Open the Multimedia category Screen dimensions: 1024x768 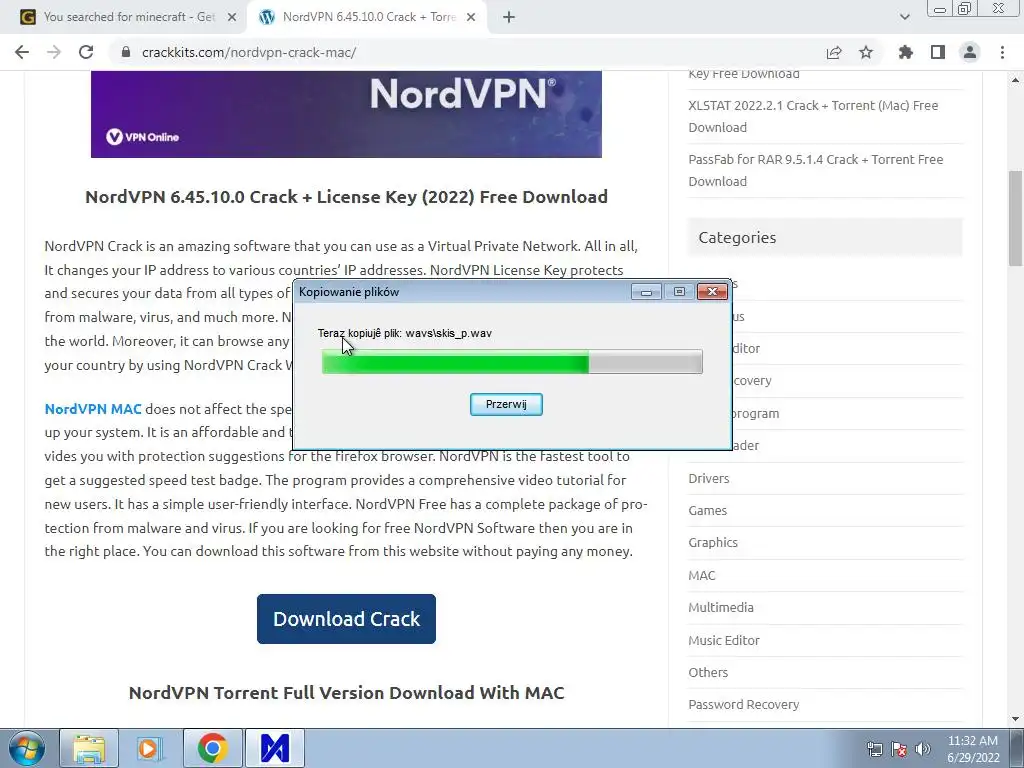(x=721, y=607)
